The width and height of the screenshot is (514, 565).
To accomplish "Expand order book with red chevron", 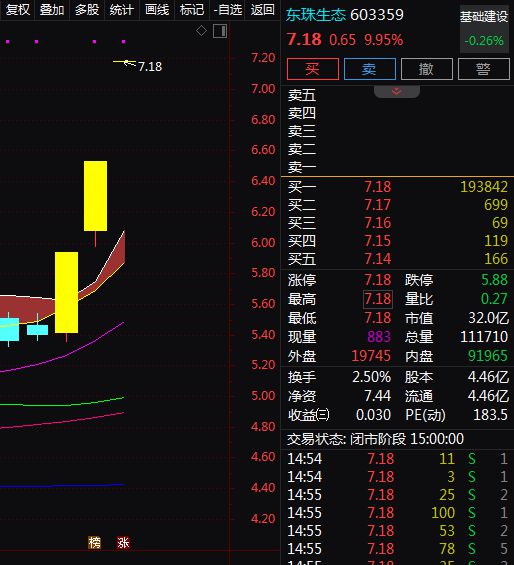I will coord(396,92).
